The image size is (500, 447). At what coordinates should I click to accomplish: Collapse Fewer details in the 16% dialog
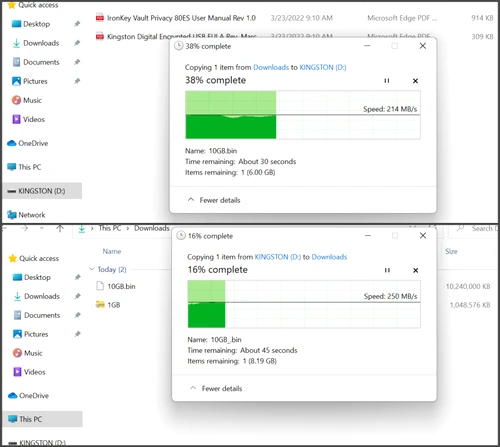tap(216, 388)
